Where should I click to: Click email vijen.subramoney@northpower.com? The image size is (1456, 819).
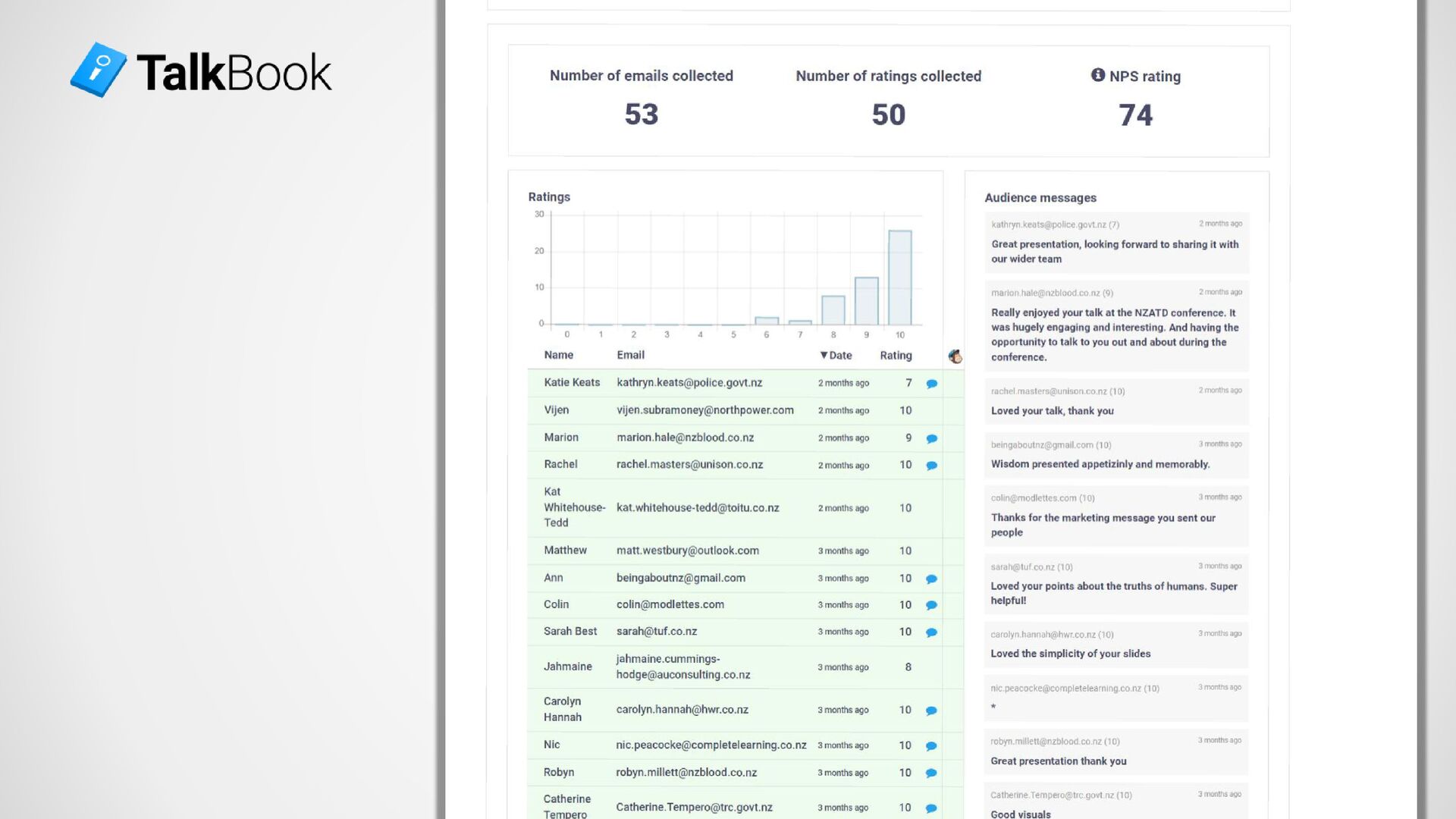point(704,410)
